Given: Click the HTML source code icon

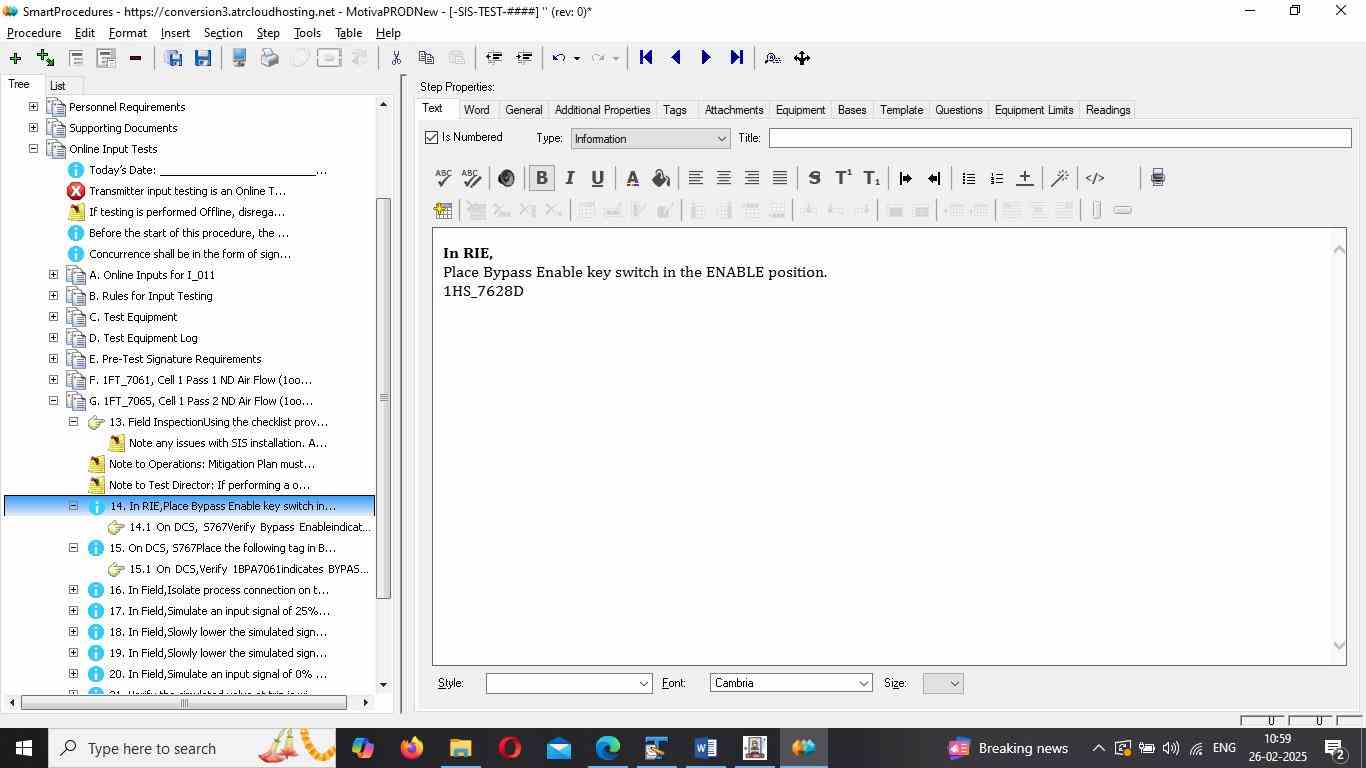Looking at the screenshot, I should pyautogui.click(x=1095, y=178).
